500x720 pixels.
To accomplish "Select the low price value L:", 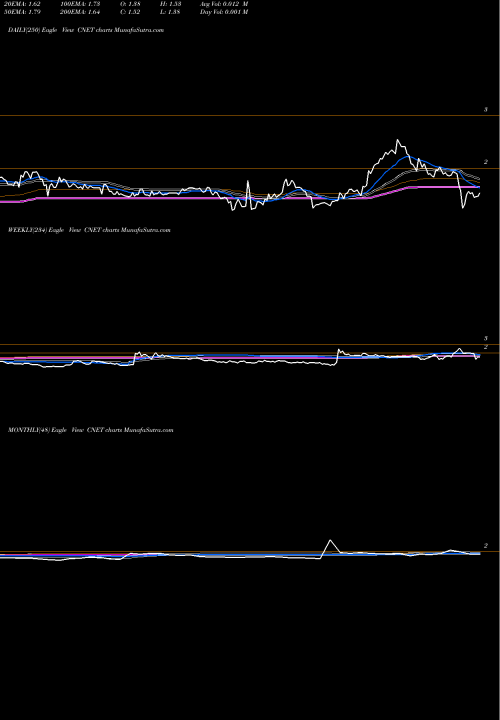I will coord(171,12).
